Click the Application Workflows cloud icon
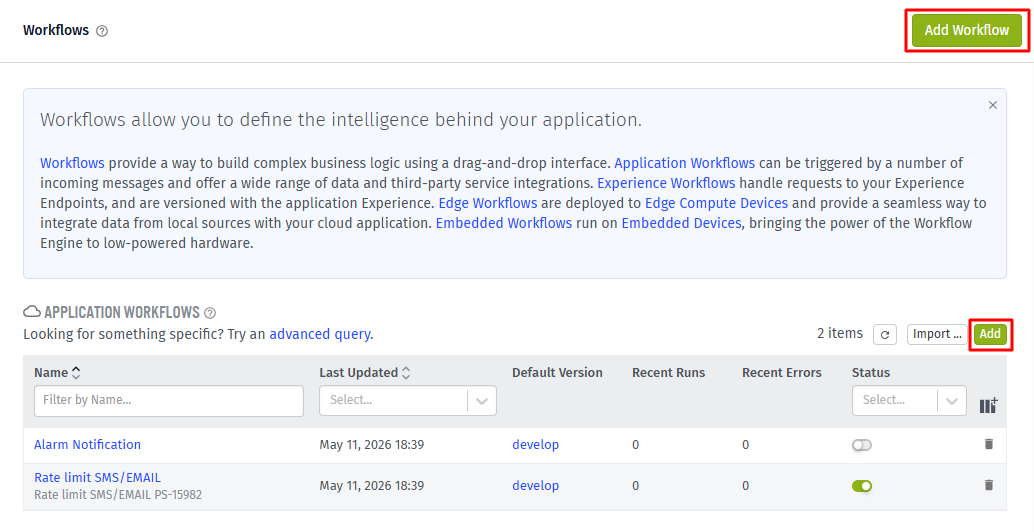The width and height of the screenshot is (1034, 532). [32, 311]
